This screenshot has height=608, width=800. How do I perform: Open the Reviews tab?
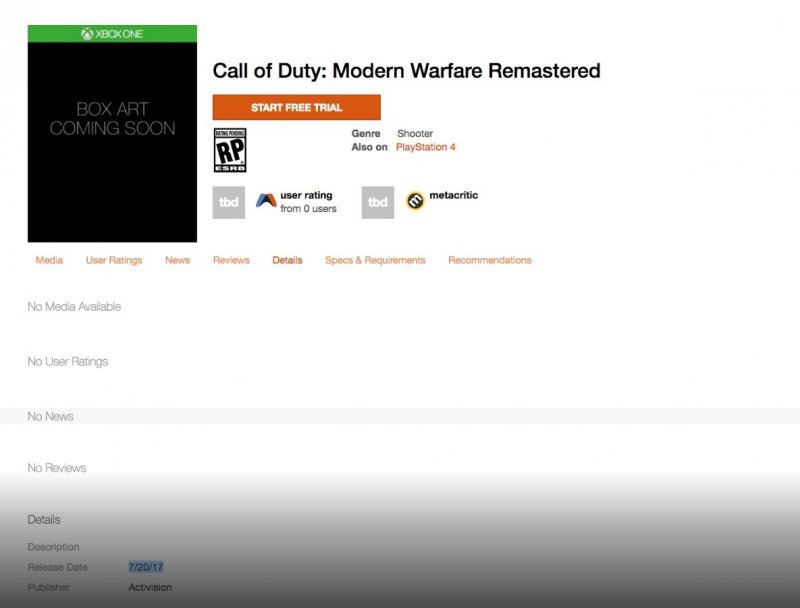click(x=231, y=260)
